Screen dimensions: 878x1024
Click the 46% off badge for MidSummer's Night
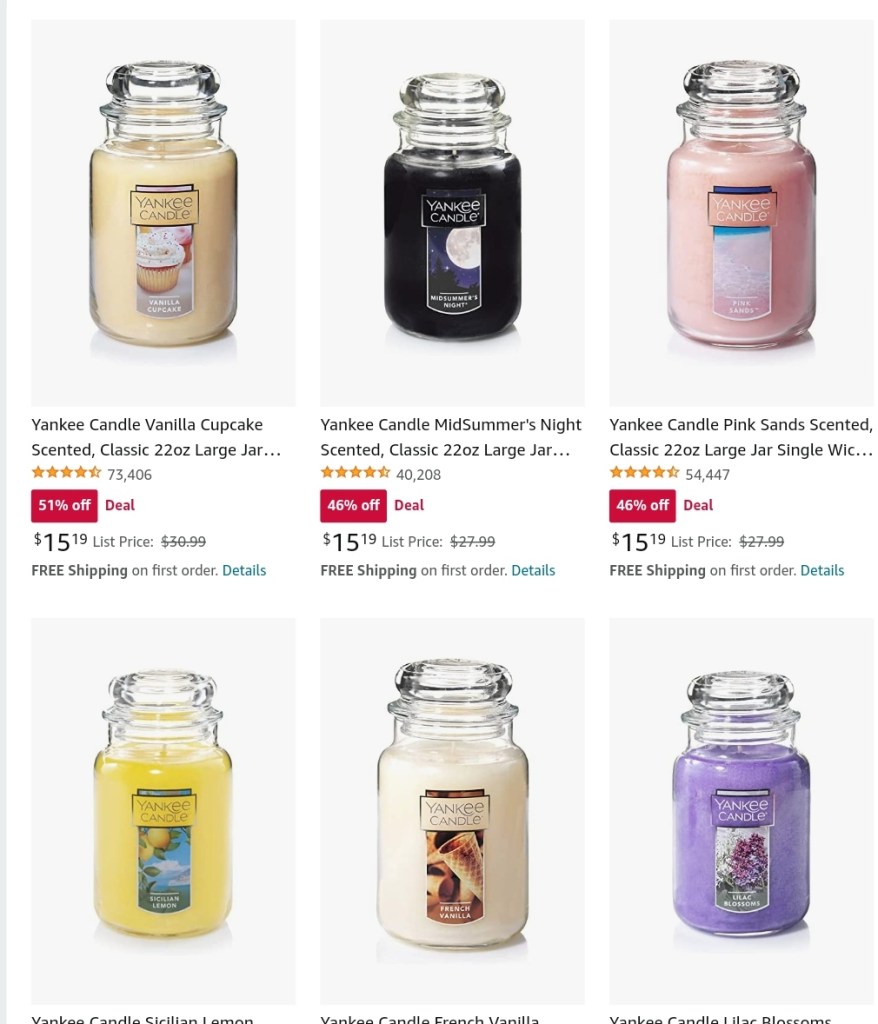click(x=353, y=505)
